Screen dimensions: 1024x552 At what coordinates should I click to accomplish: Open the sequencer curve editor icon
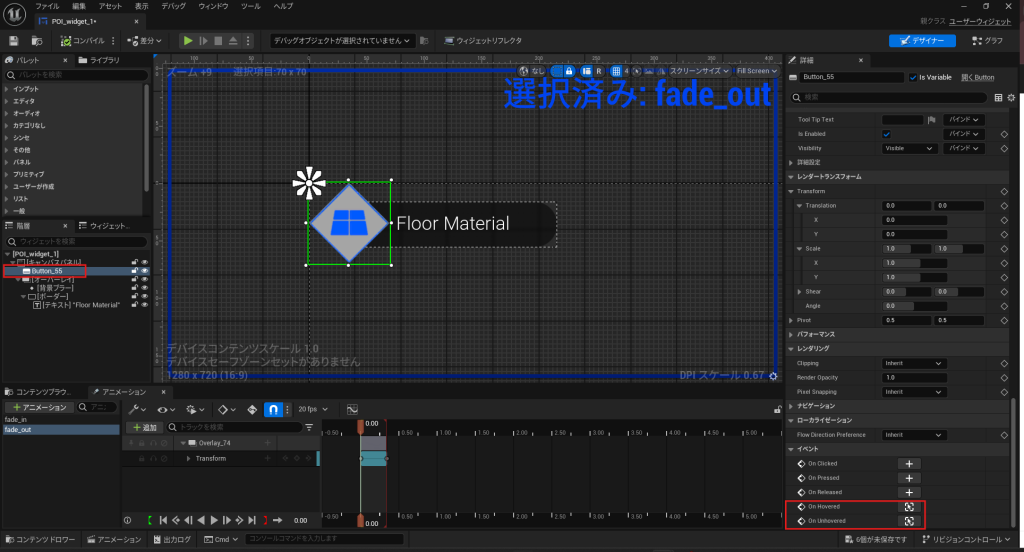tap(352, 409)
